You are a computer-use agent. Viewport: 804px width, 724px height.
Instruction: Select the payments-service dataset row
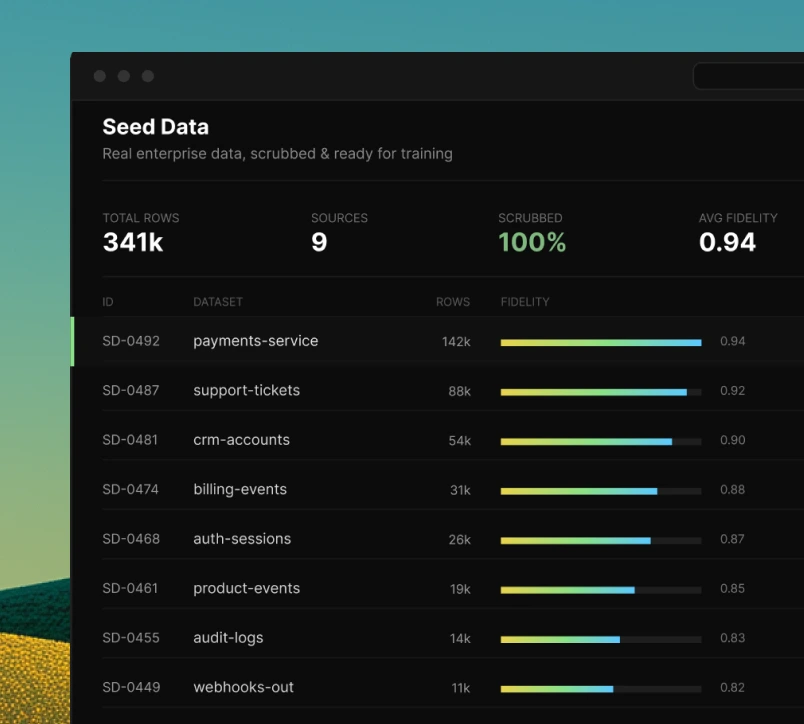tap(437, 341)
